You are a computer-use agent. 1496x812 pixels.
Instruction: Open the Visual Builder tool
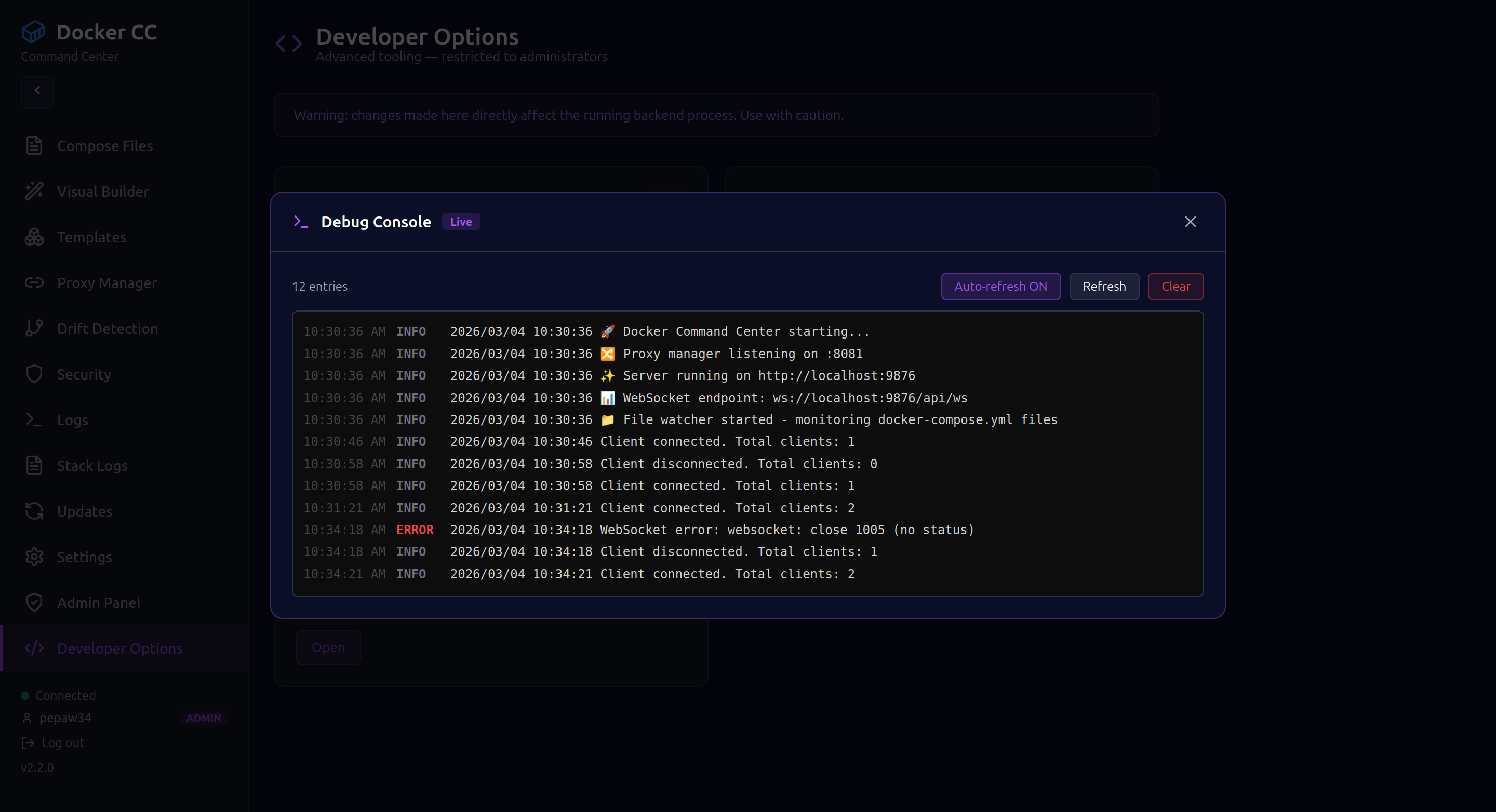102,191
